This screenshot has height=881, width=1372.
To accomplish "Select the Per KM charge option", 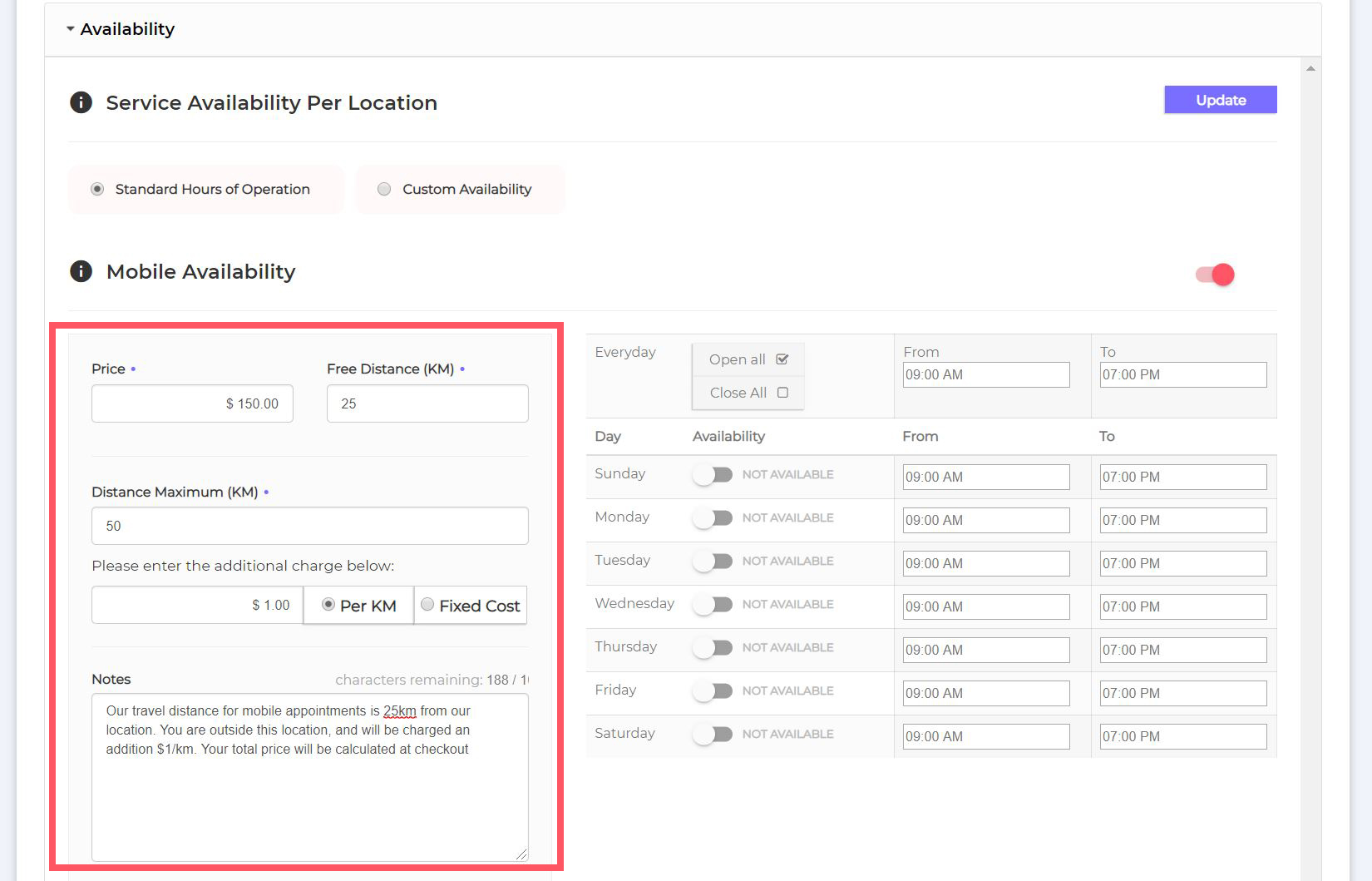I will tap(328, 605).
